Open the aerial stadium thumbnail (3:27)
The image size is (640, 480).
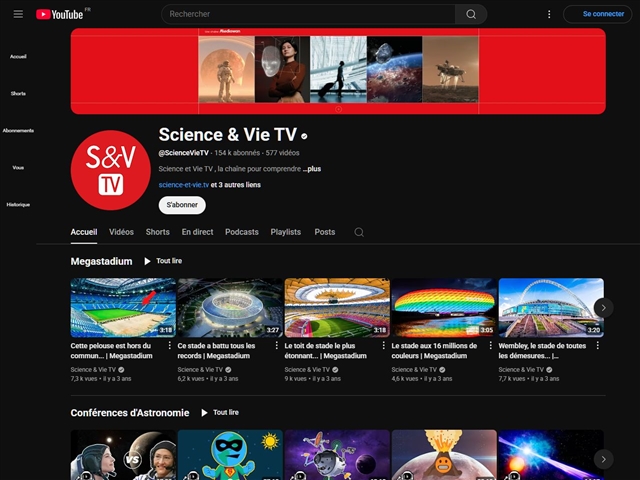(x=230, y=308)
